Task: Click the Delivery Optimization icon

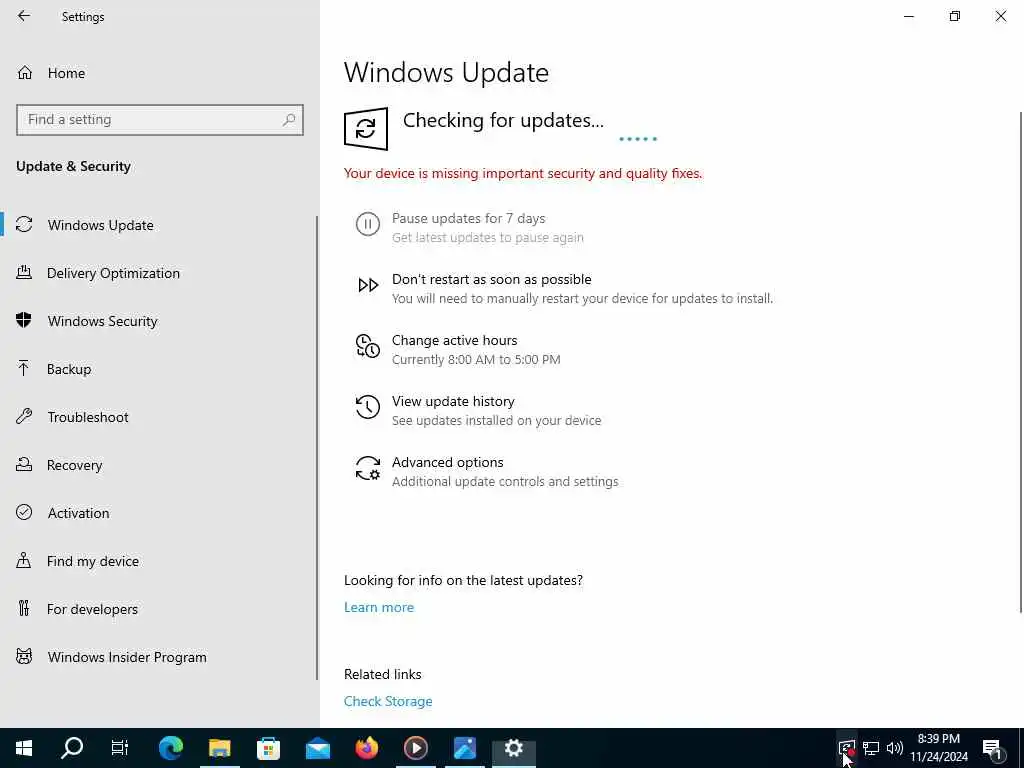Action: coord(24,272)
